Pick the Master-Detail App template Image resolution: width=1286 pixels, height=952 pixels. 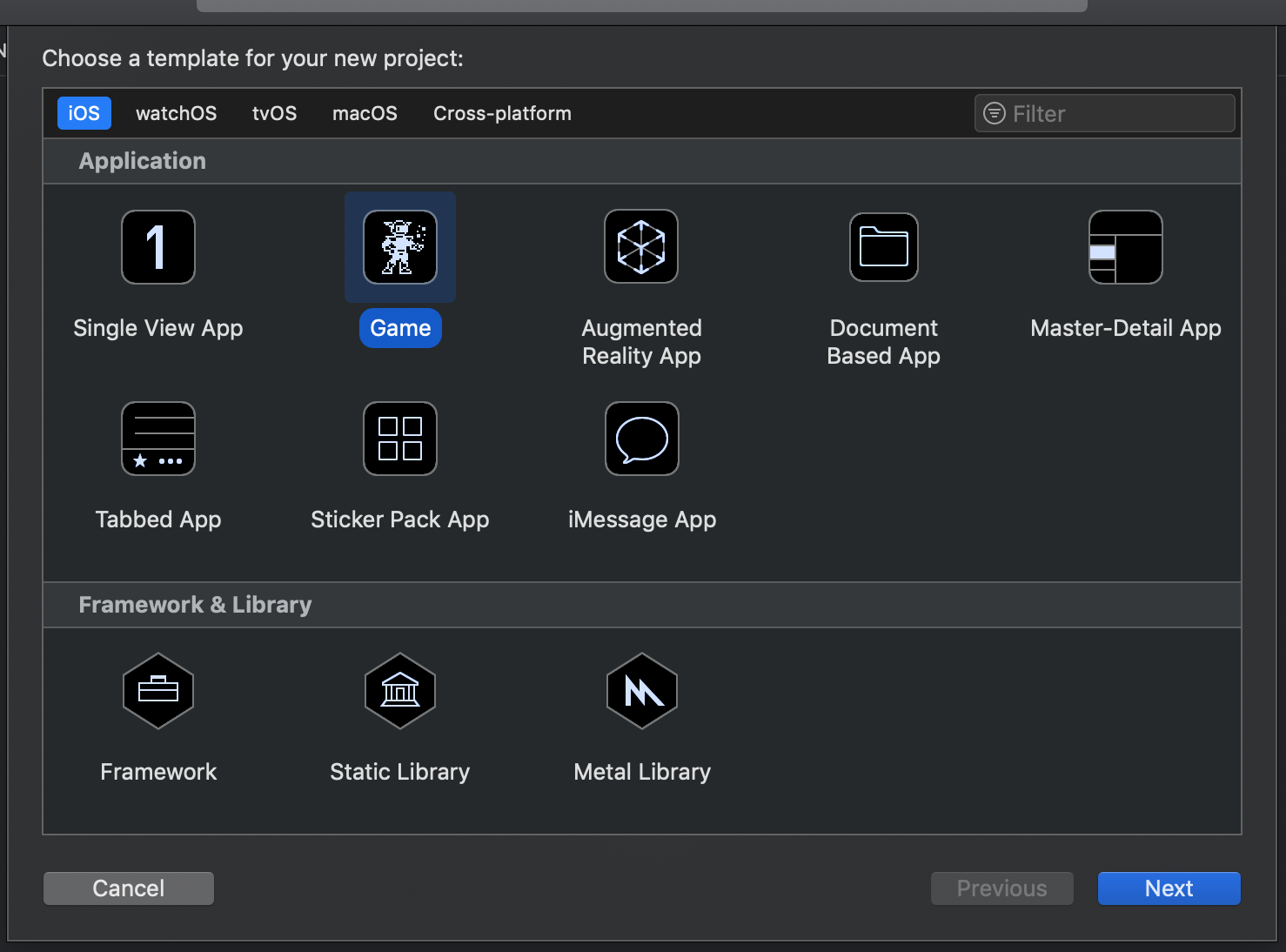click(1125, 247)
